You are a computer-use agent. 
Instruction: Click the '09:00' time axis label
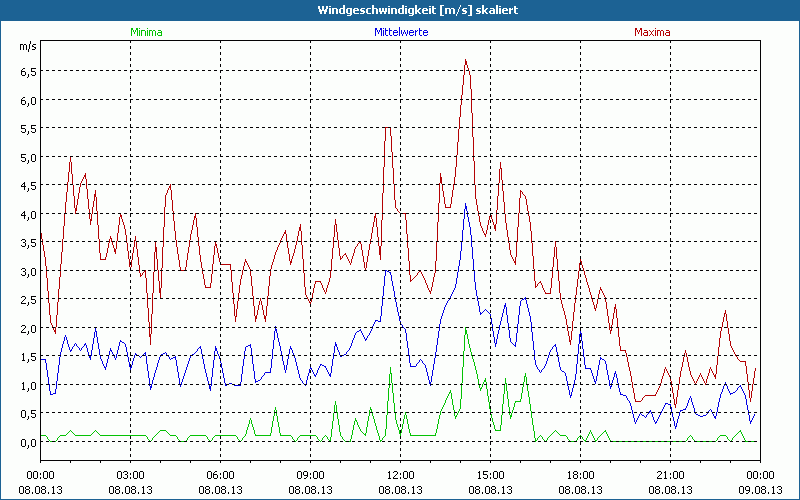click(310, 476)
